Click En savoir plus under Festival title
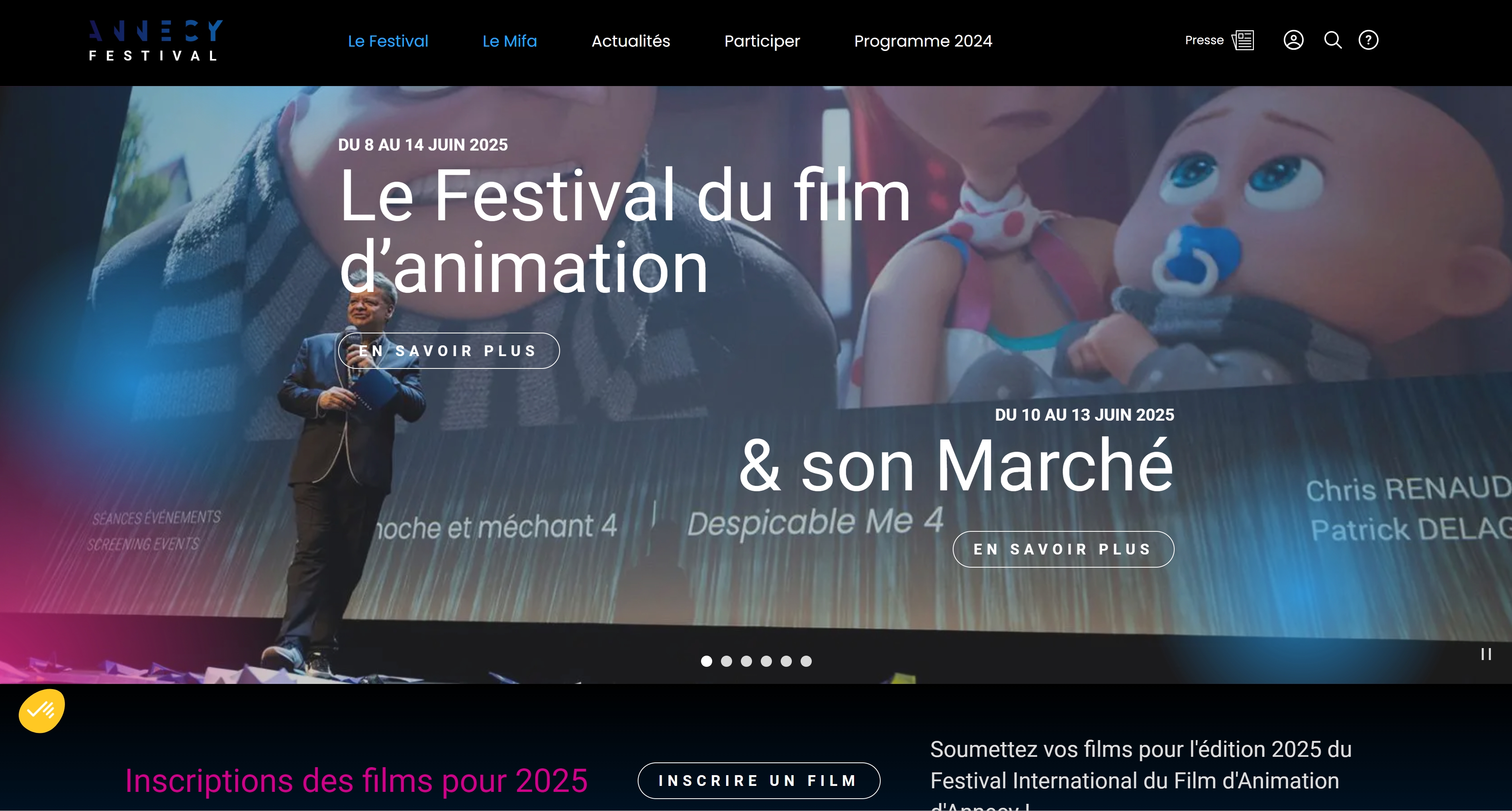 coord(449,351)
